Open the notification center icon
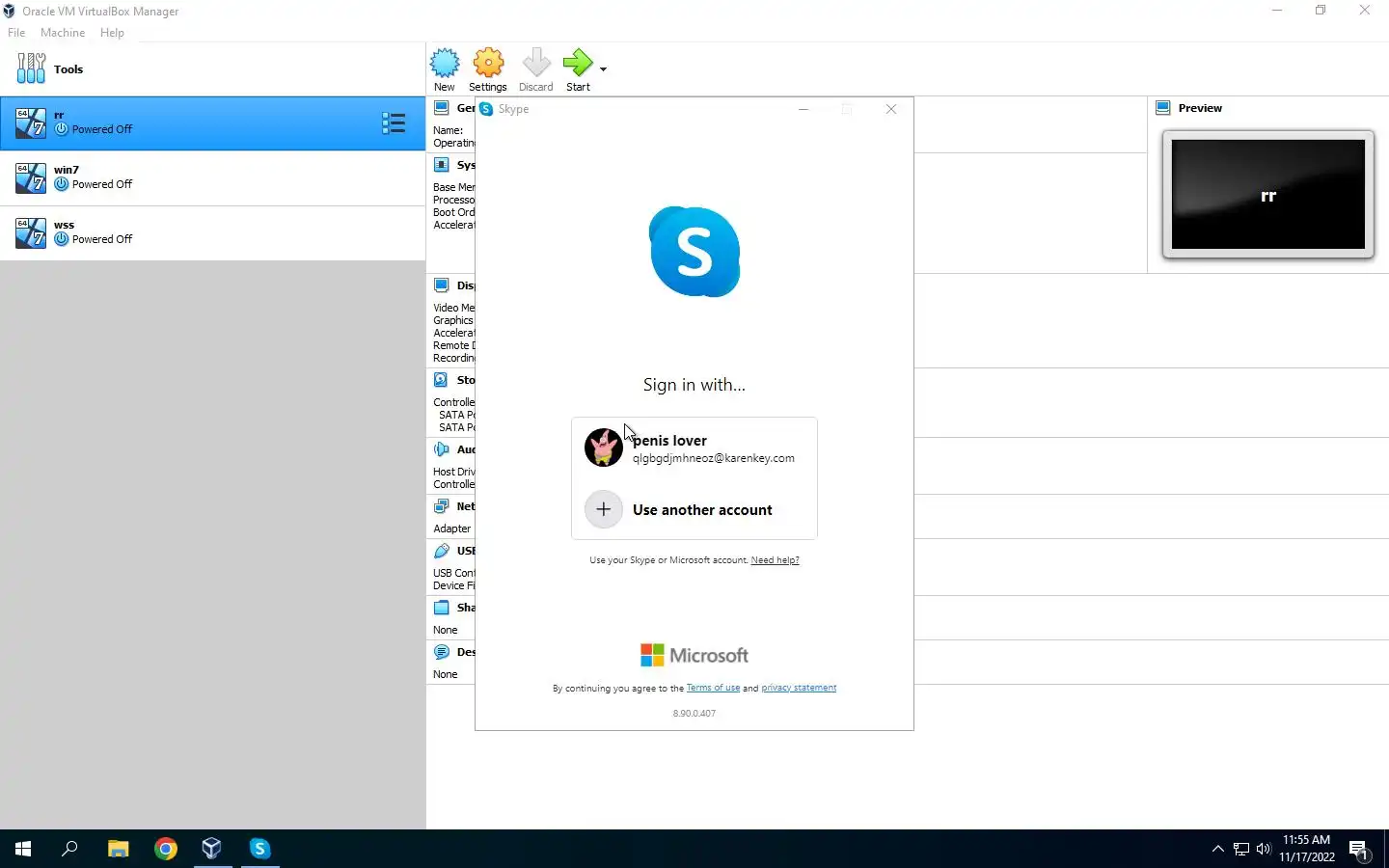The image size is (1389, 868). click(1359, 850)
